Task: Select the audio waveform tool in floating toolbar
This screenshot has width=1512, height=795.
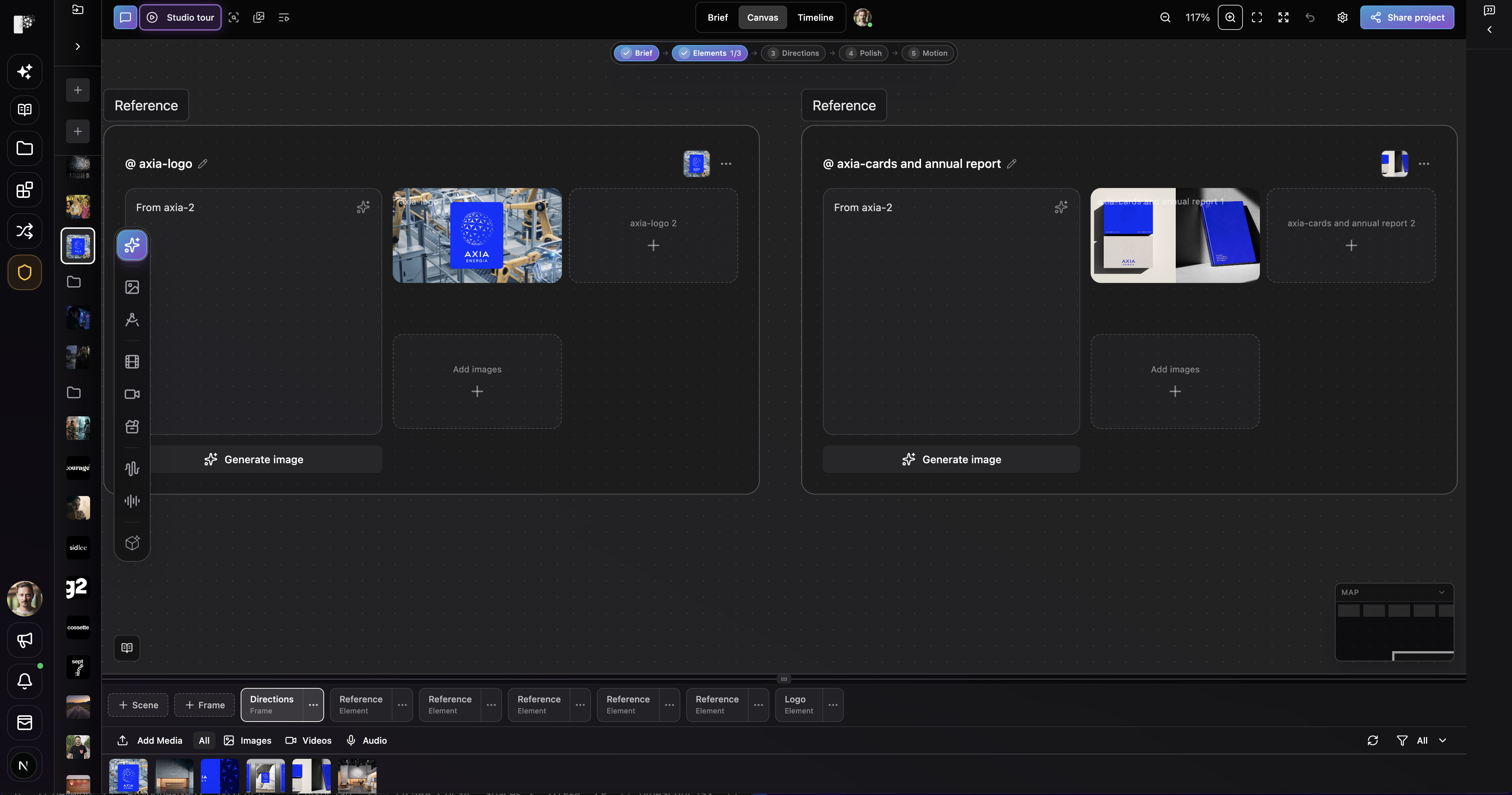Action: 132,468
